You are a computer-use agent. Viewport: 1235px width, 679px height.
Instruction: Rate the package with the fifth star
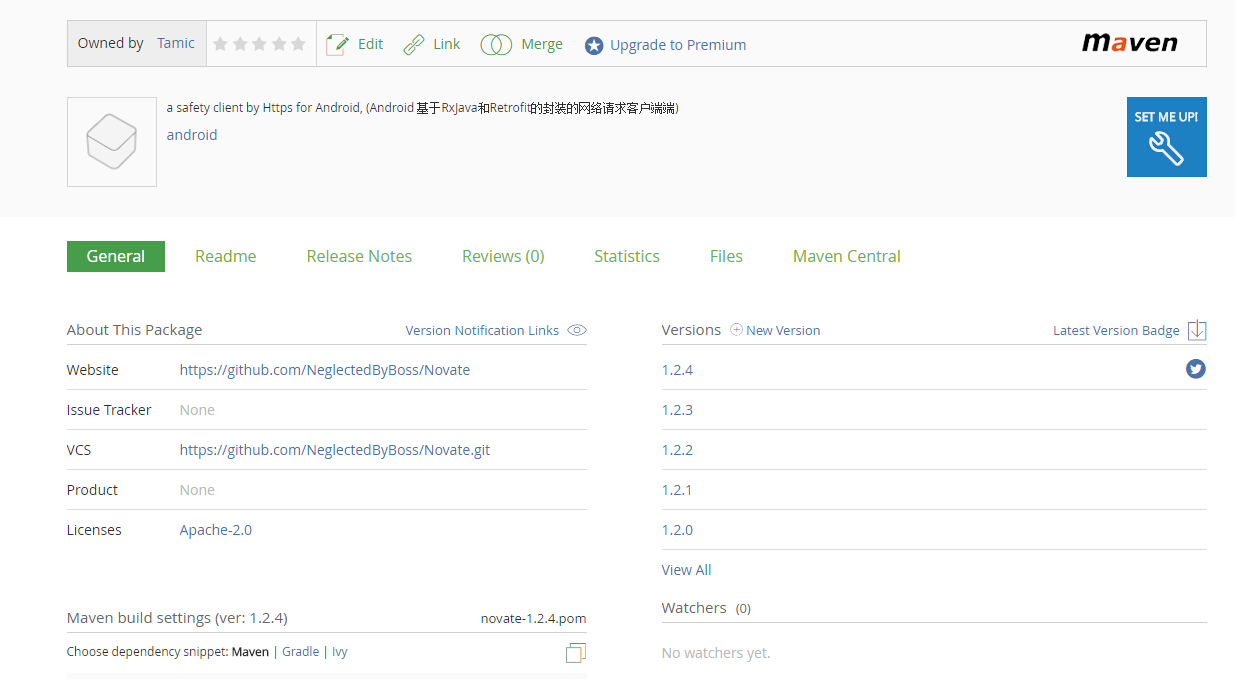click(x=298, y=44)
